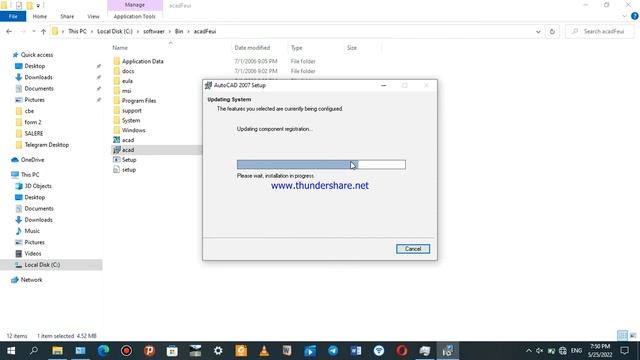Switch to the View ribbon tab
This screenshot has width=640, height=360.
click(x=93, y=16)
